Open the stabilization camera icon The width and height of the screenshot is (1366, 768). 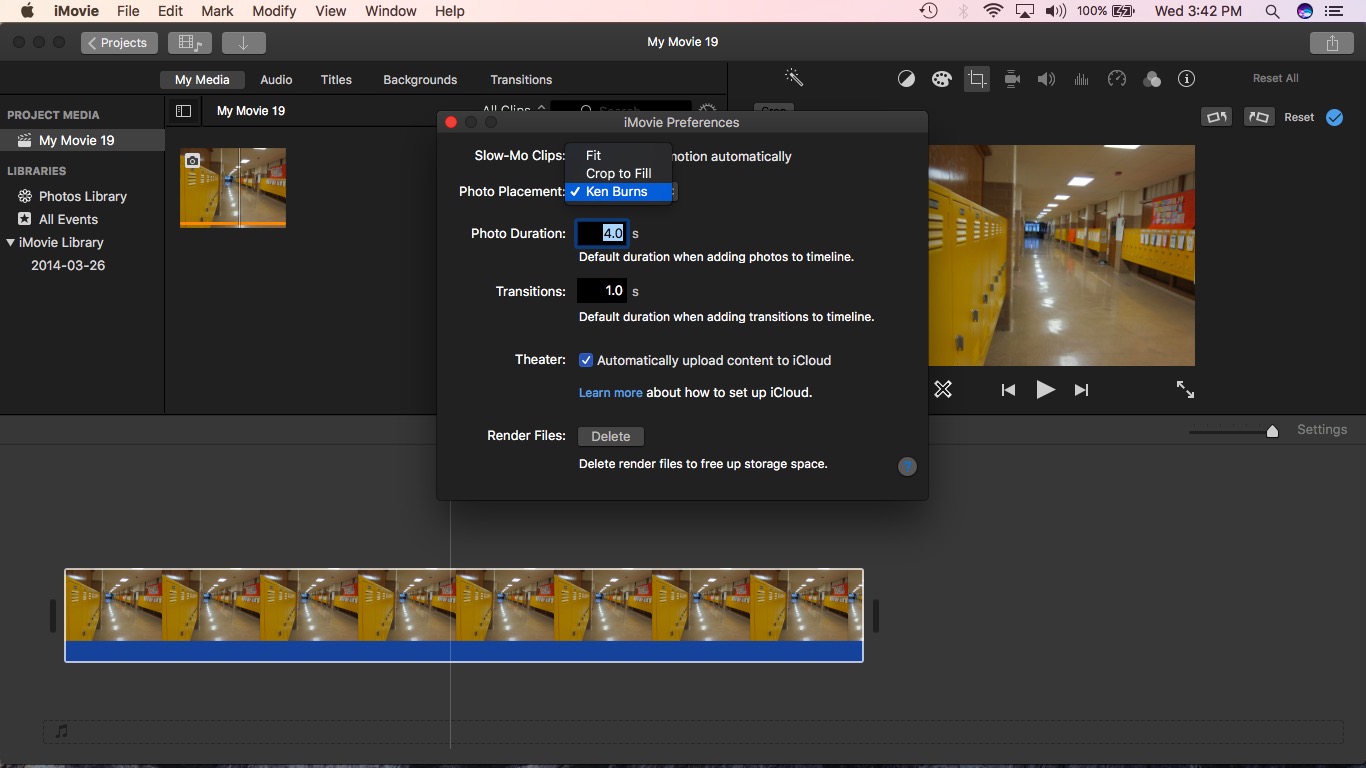(x=1012, y=79)
